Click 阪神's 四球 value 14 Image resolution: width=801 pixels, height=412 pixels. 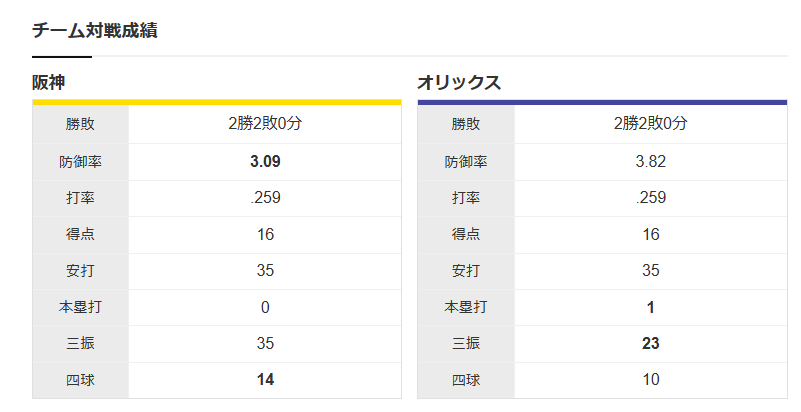[x=265, y=380]
